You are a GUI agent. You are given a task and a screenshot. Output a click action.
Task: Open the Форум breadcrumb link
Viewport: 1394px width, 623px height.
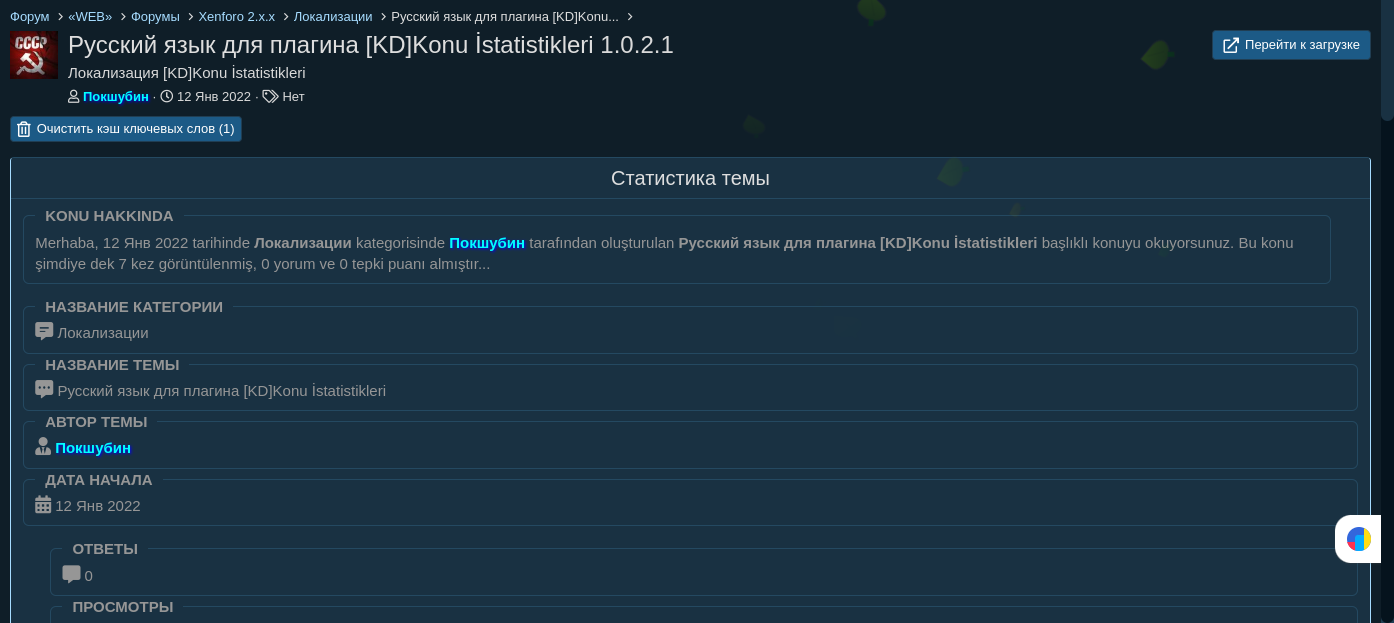pyautogui.click(x=30, y=17)
